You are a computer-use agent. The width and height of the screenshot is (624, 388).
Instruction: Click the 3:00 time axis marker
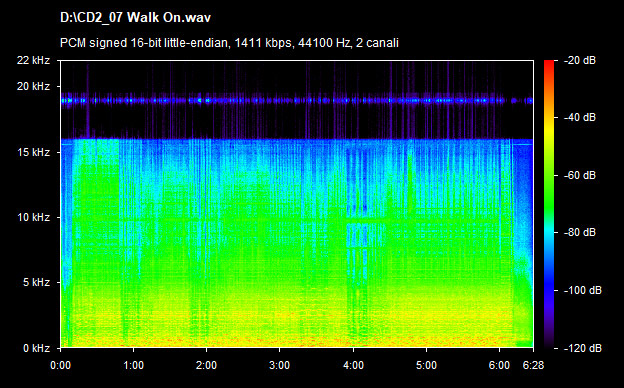279,365
